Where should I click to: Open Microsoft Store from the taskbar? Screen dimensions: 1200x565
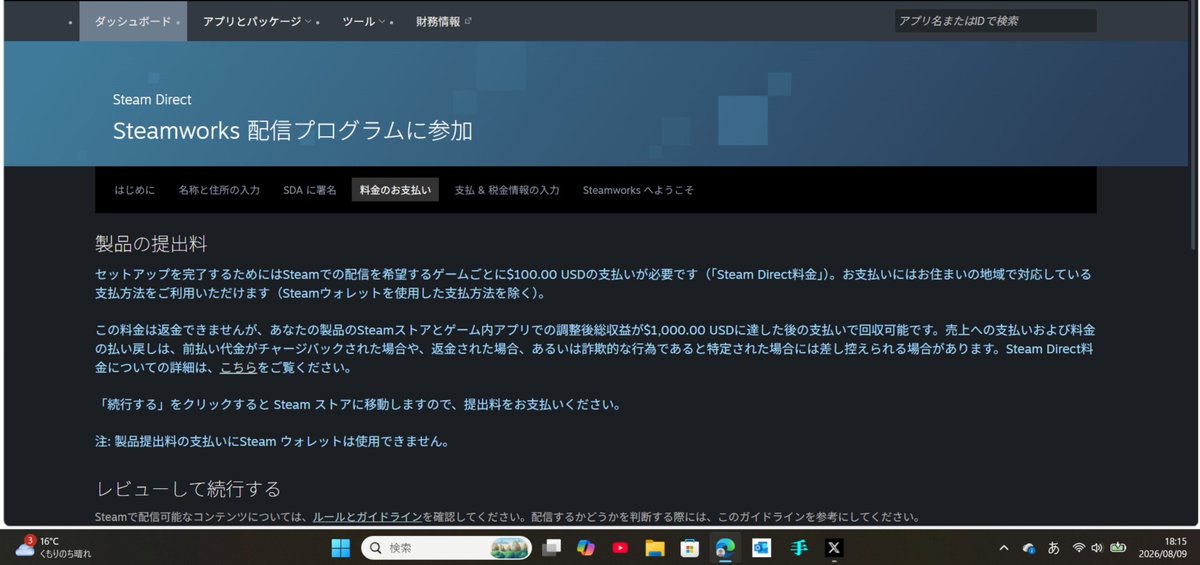click(x=689, y=548)
